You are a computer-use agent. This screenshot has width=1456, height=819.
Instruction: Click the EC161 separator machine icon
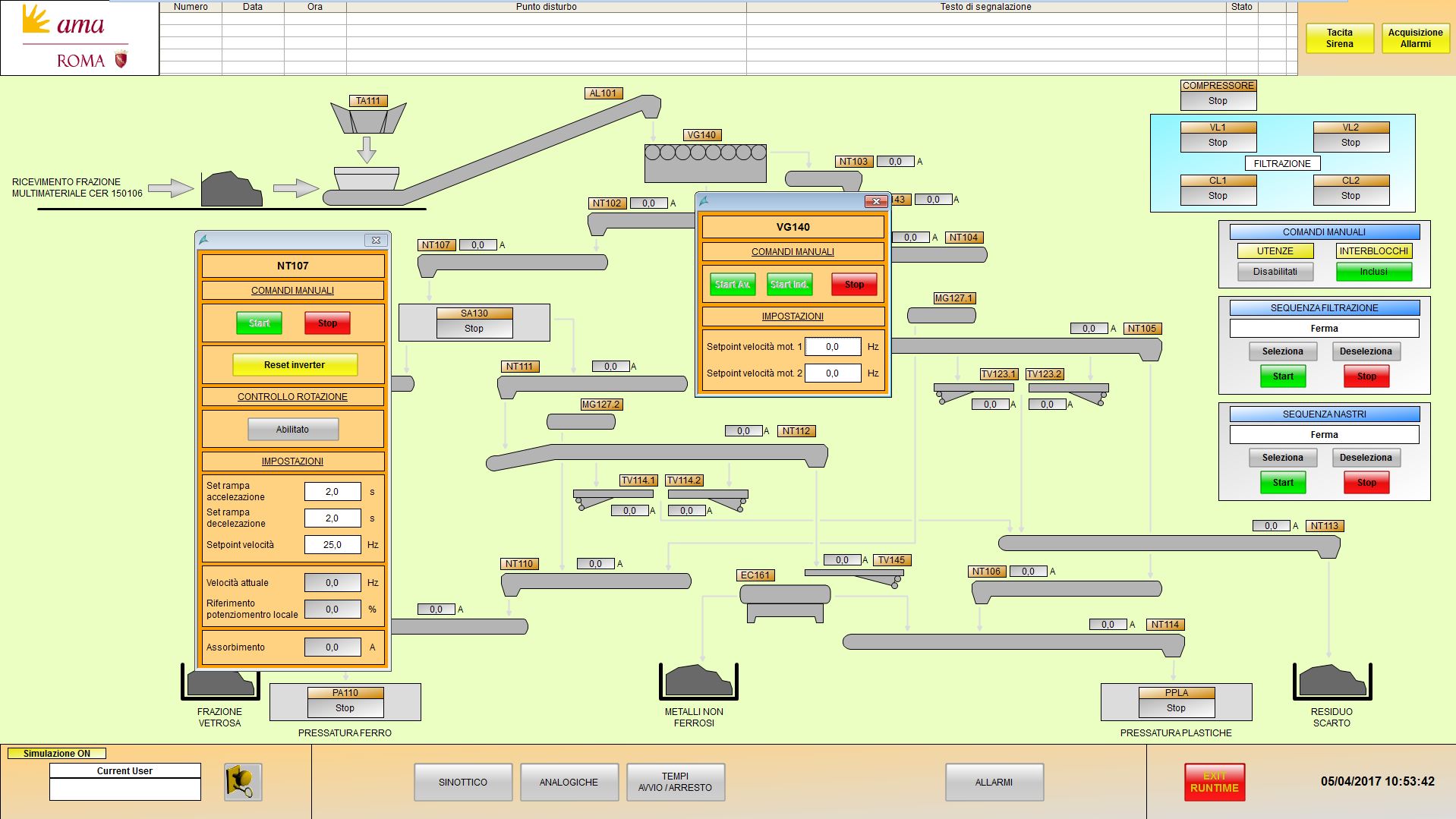tap(785, 603)
